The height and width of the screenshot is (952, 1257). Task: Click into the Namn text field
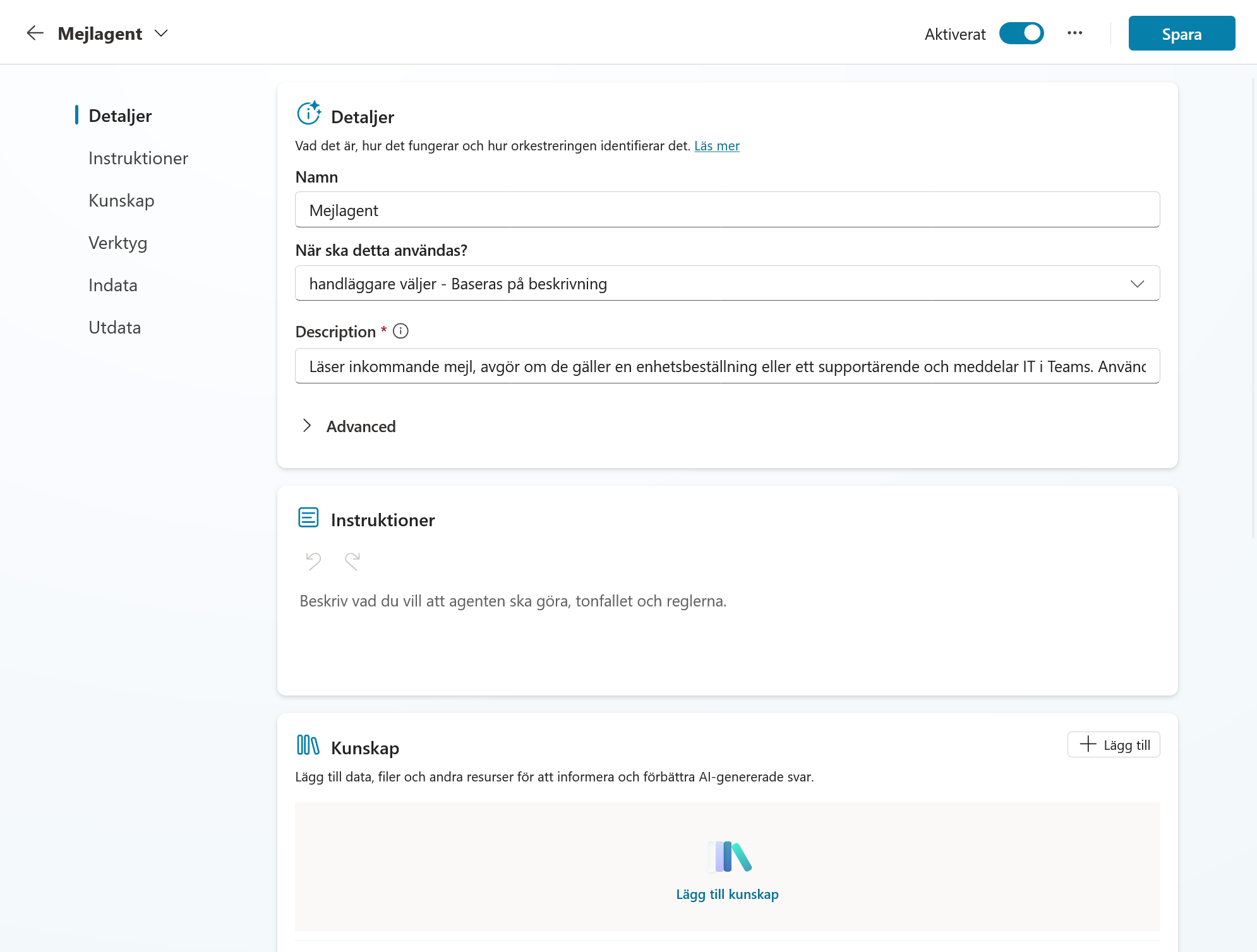pos(727,210)
